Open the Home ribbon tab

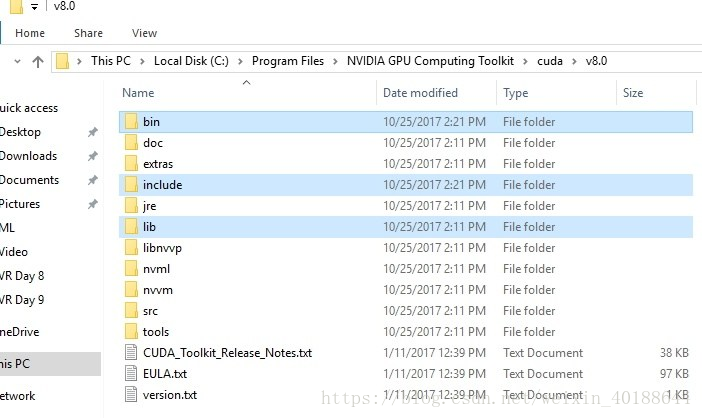(30, 33)
